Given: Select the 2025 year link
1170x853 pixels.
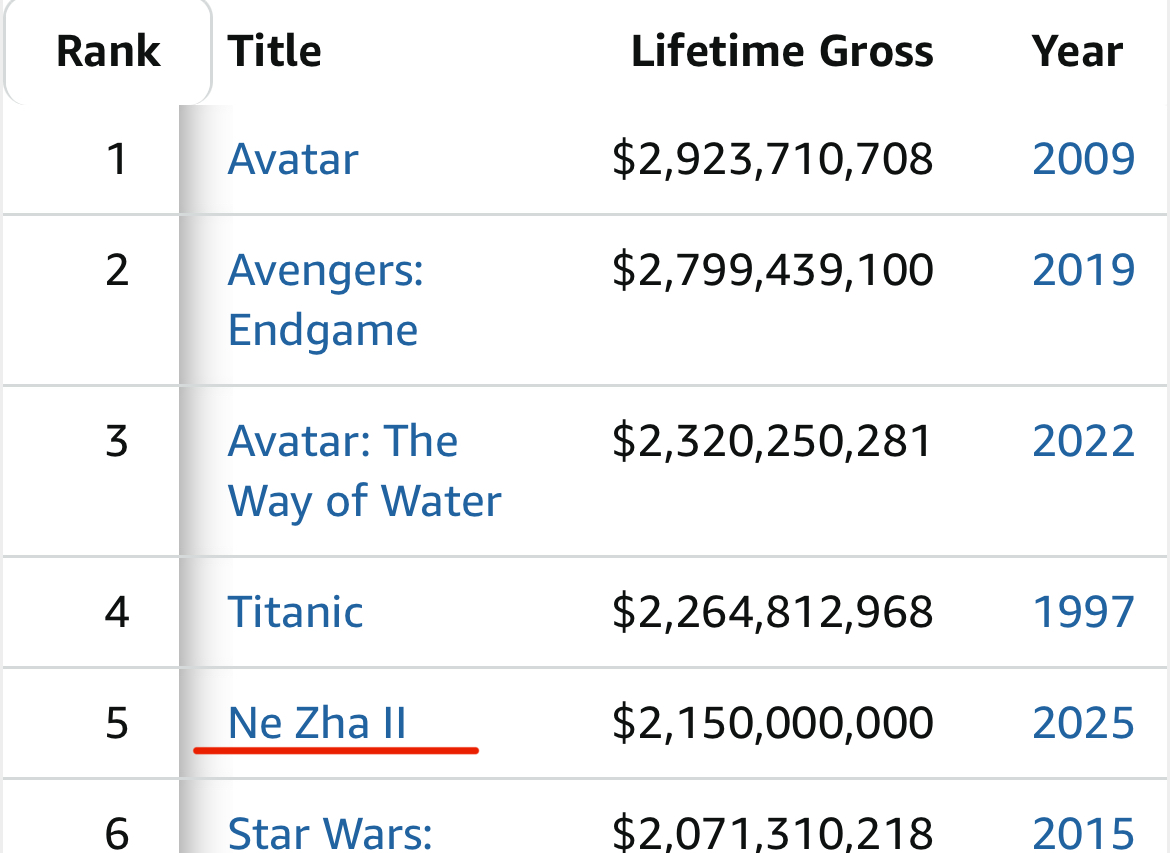Looking at the screenshot, I should pos(1083,723).
